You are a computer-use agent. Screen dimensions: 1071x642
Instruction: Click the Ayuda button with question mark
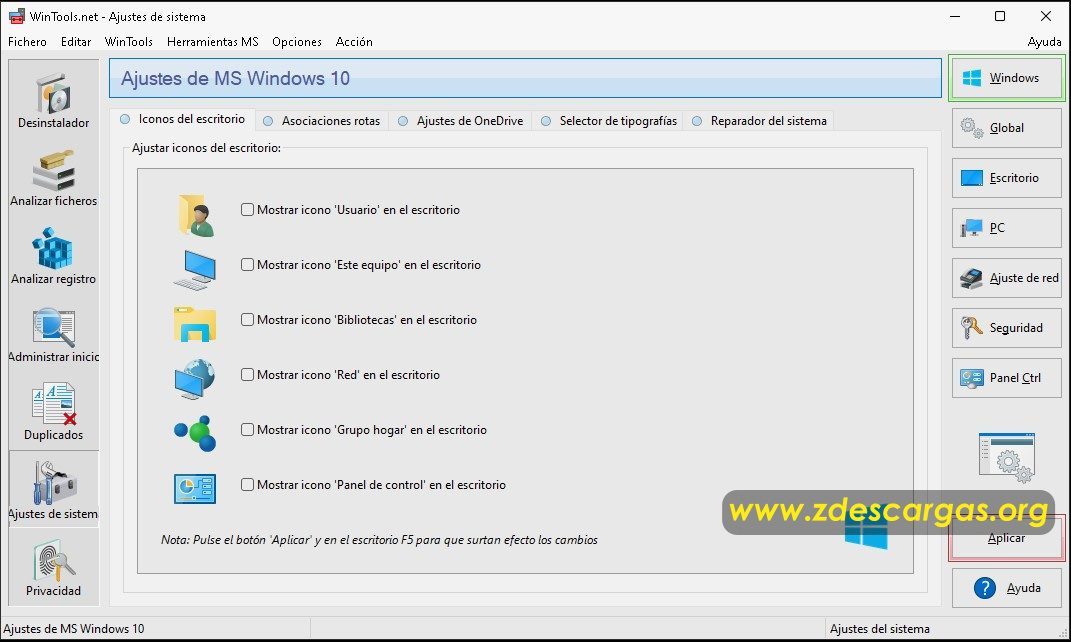[1006, 587]
